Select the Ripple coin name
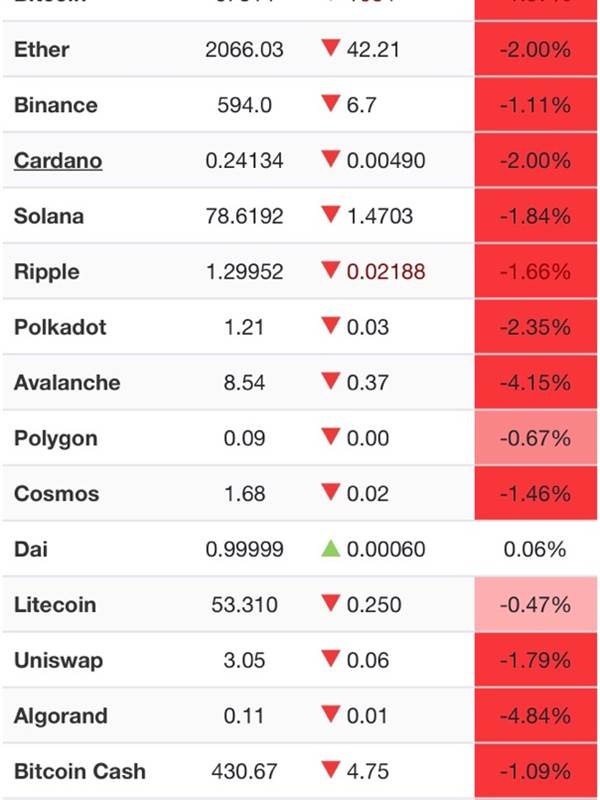Image resolution: width=600 pixels, height=800 pixels. [47, 272]
